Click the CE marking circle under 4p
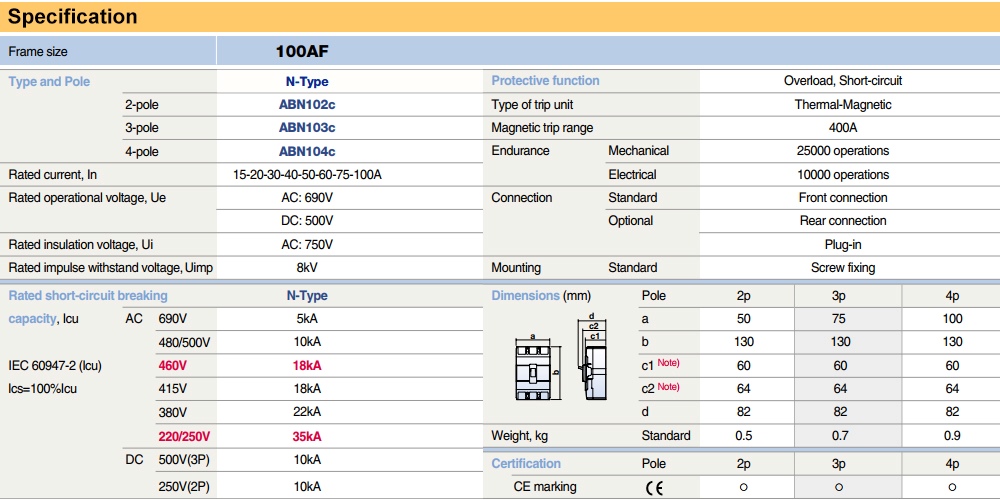This screenshot has height=500, width=1000. (952, 487)
